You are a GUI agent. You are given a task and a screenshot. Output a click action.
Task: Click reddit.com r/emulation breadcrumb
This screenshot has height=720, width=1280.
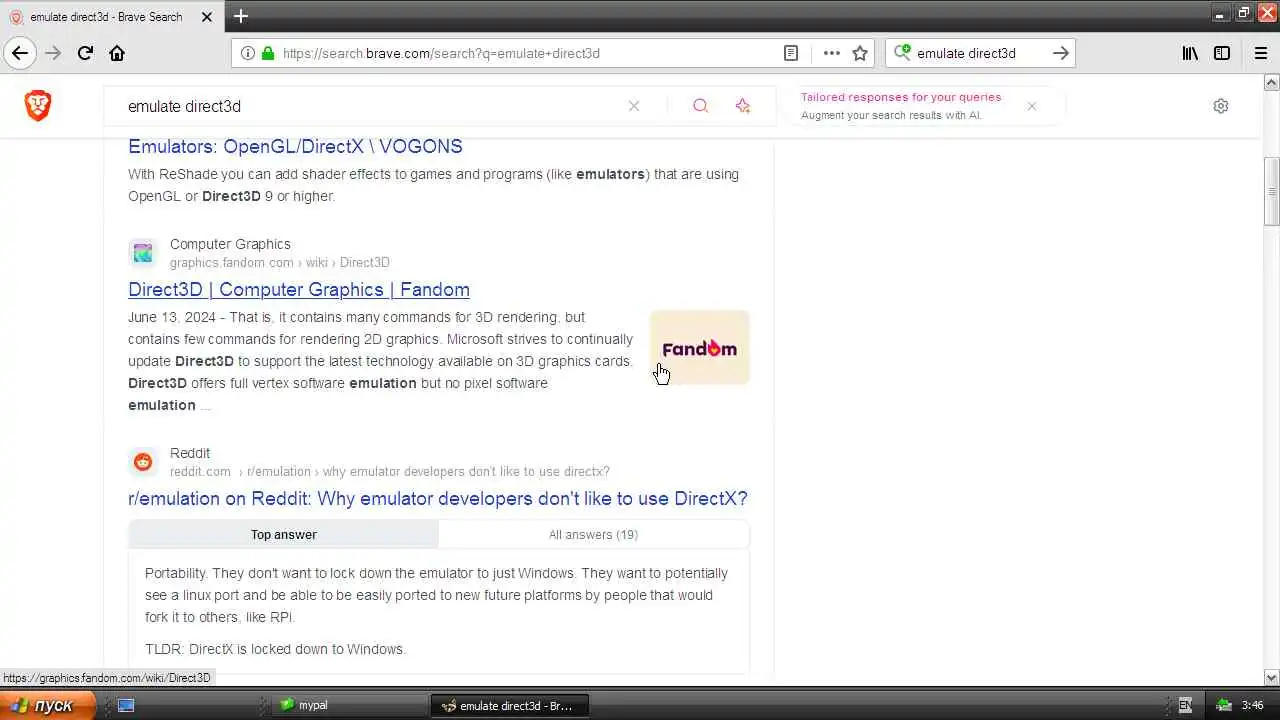tap(389, 471)
